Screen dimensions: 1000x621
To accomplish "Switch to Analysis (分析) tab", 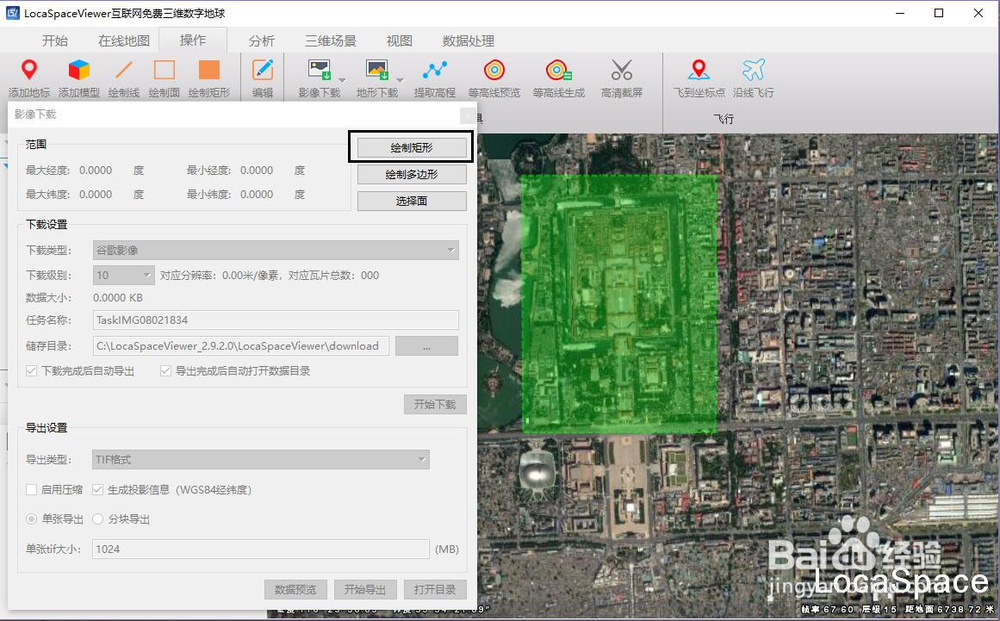I will (x=261, y=41).
